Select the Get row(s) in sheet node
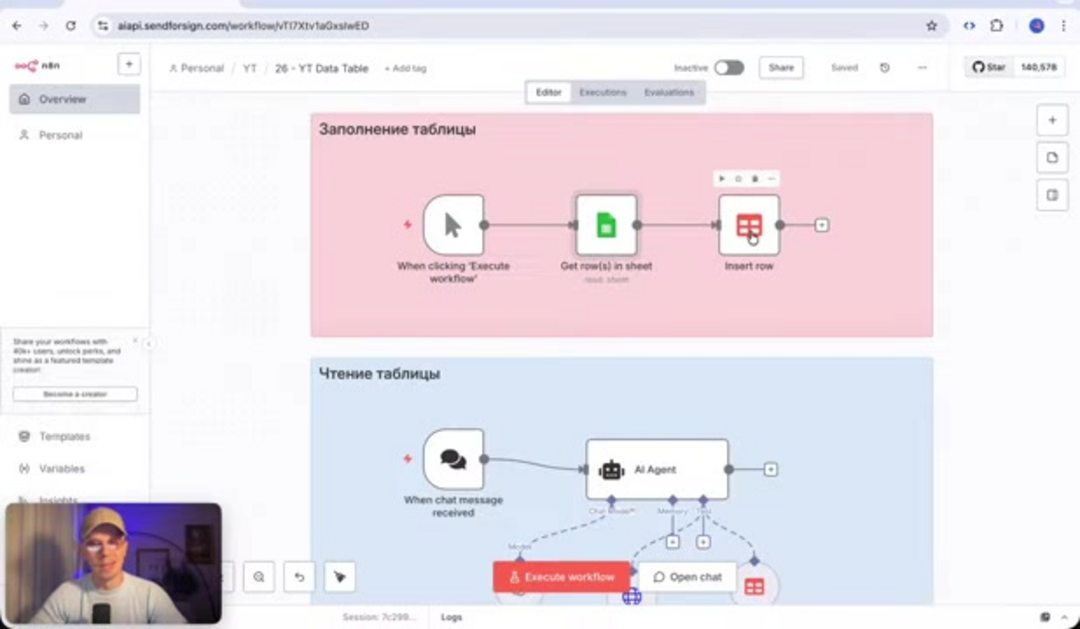This screenshot has height=629, width=1080. [606, 225]
